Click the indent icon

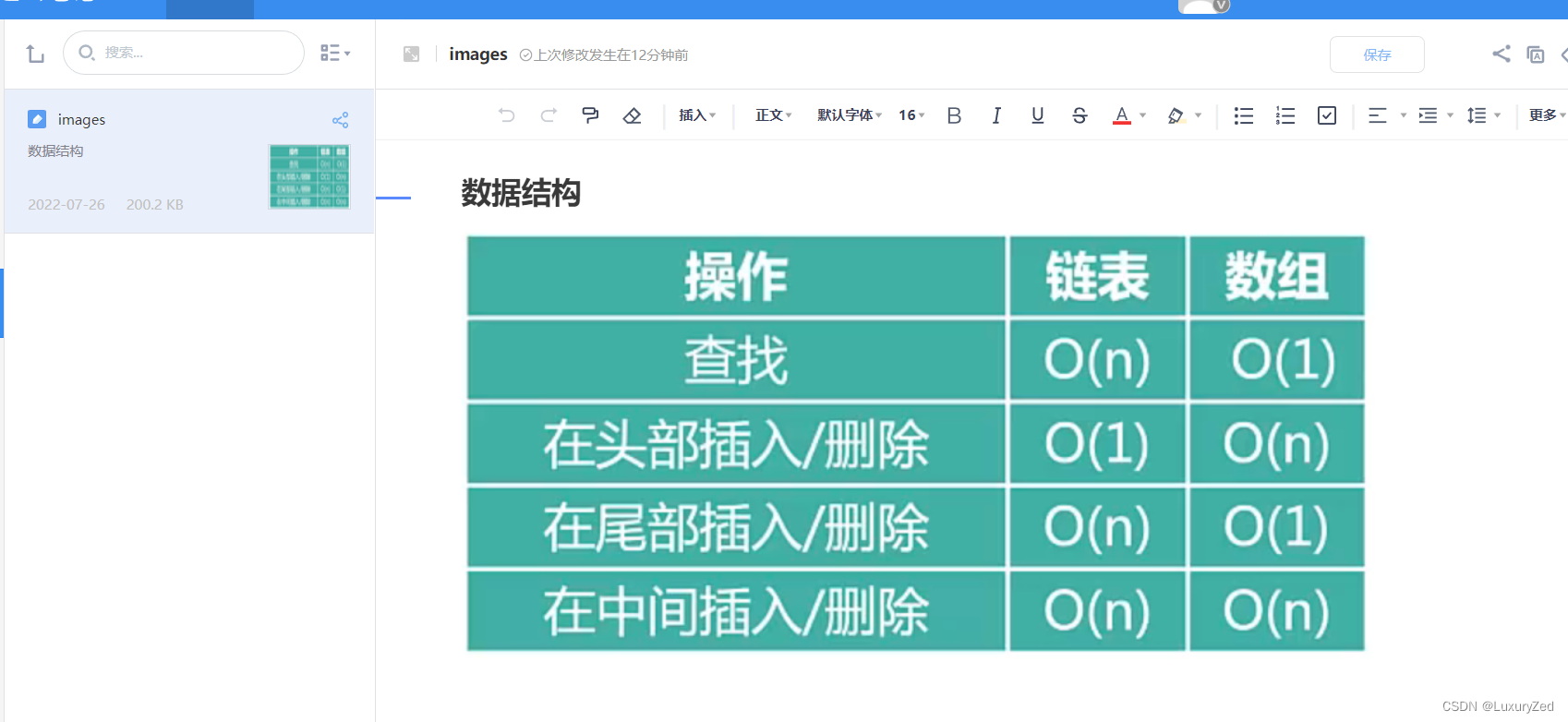click(1428, 115)
